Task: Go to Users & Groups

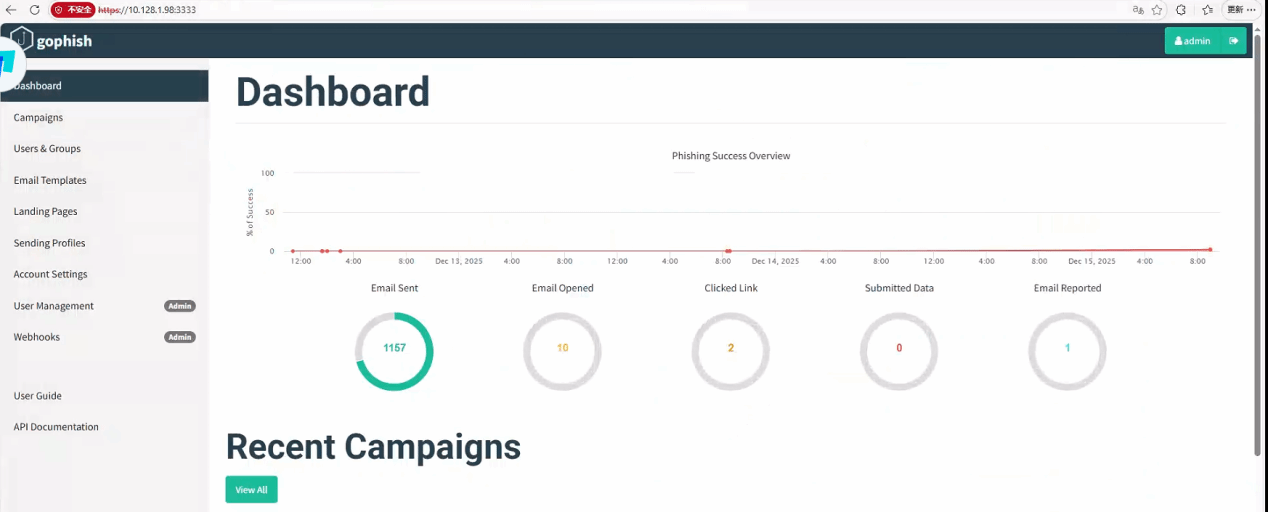Action: coord(47,149)
